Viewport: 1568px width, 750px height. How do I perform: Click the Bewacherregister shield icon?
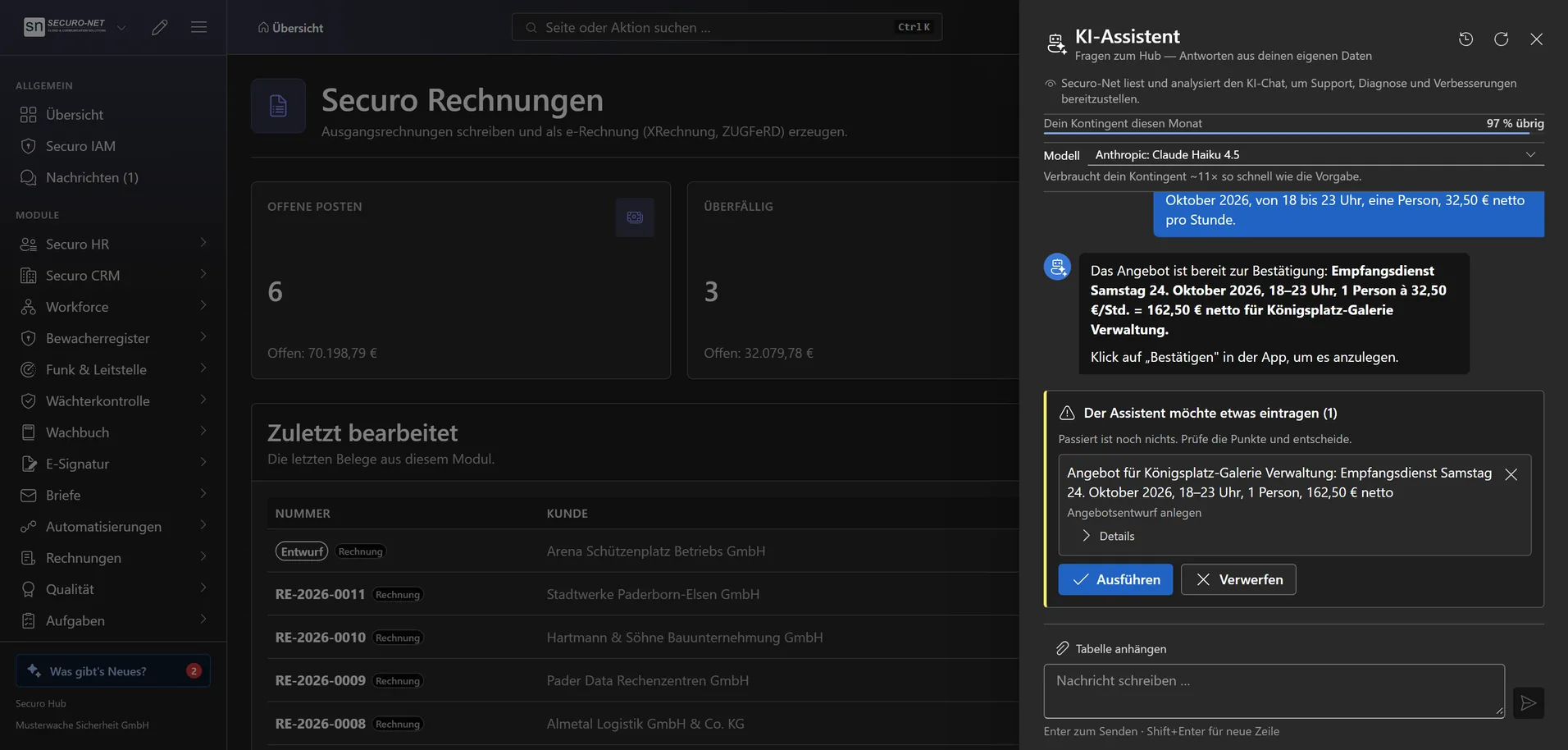(29, 338)
